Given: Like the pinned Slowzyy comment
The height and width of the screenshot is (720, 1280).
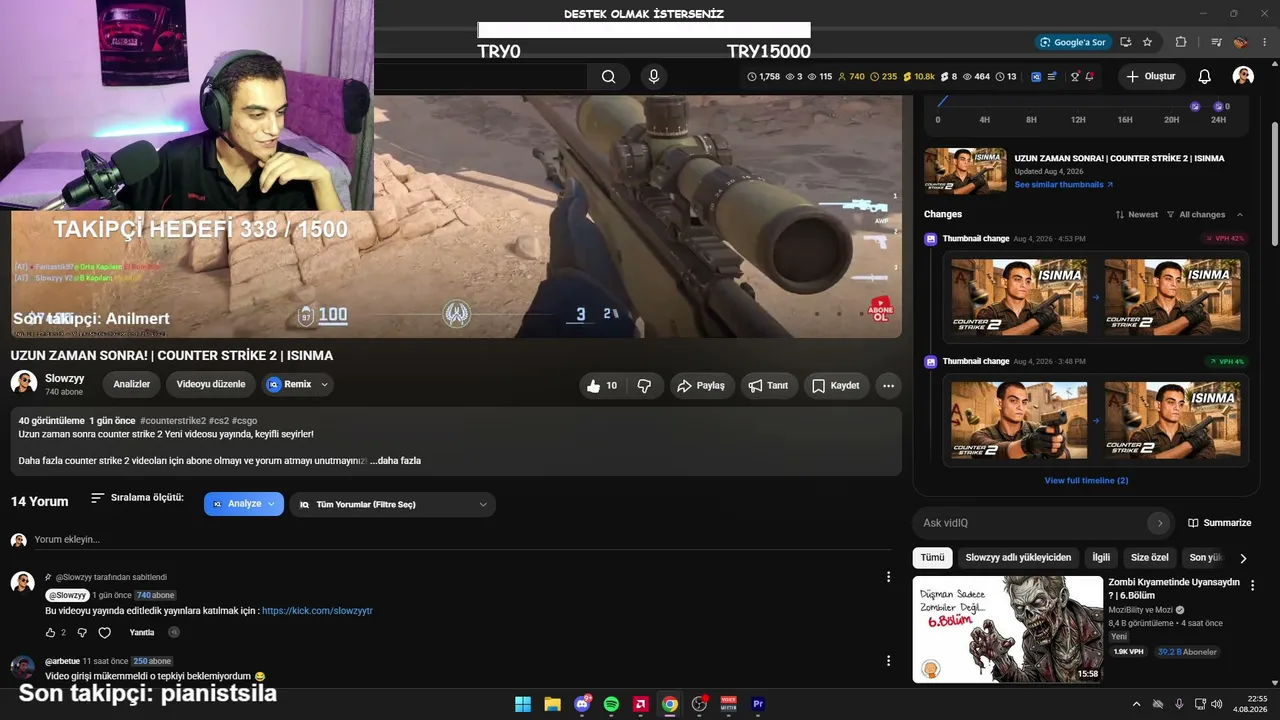Looking at the screenshot, I should tap(51, 633).
